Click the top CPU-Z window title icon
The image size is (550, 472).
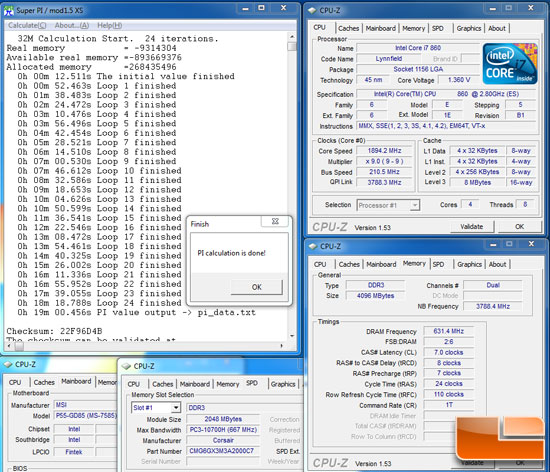pyautogui.click(x=312, y=11)
